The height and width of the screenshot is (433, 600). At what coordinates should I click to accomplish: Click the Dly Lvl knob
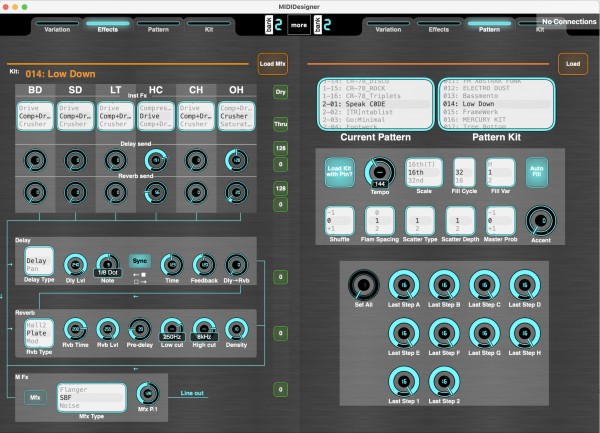click(75, 265)
